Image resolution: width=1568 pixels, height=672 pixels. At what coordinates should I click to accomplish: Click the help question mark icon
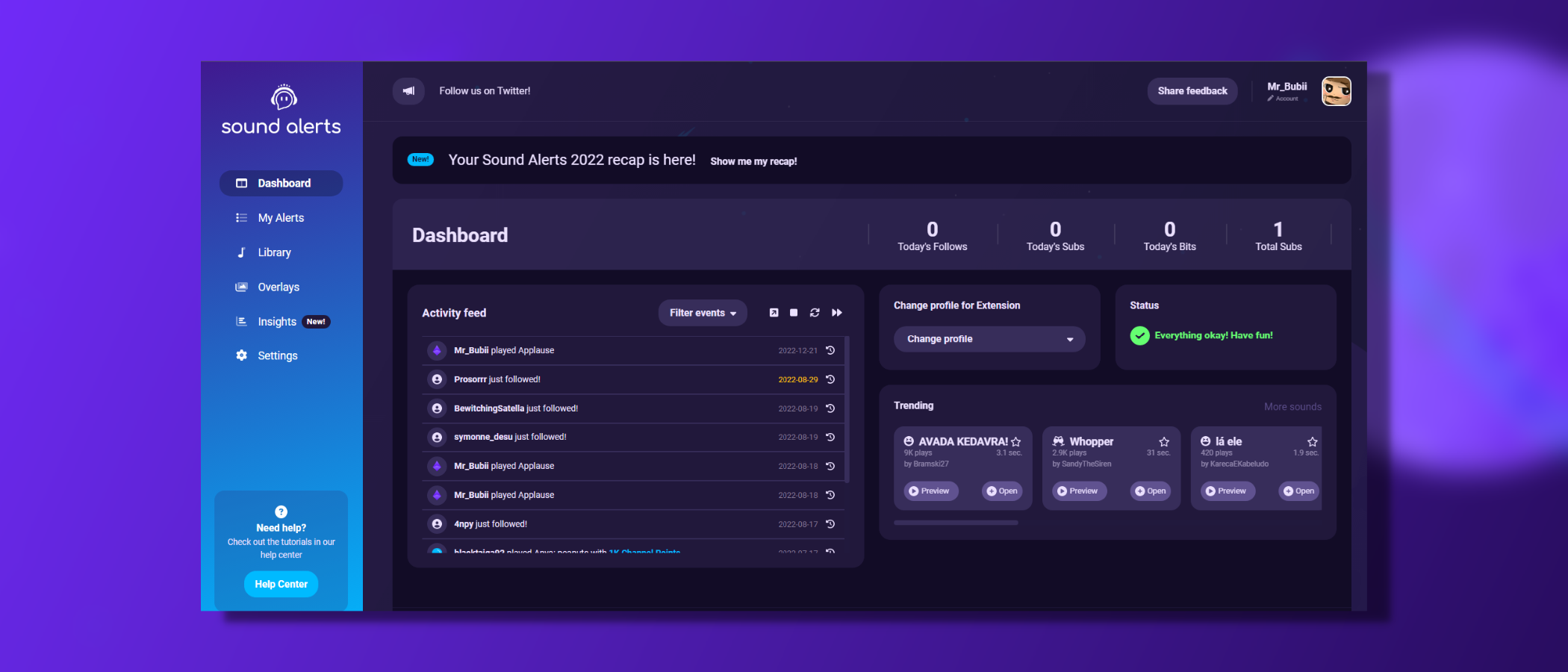click(281, 511)
